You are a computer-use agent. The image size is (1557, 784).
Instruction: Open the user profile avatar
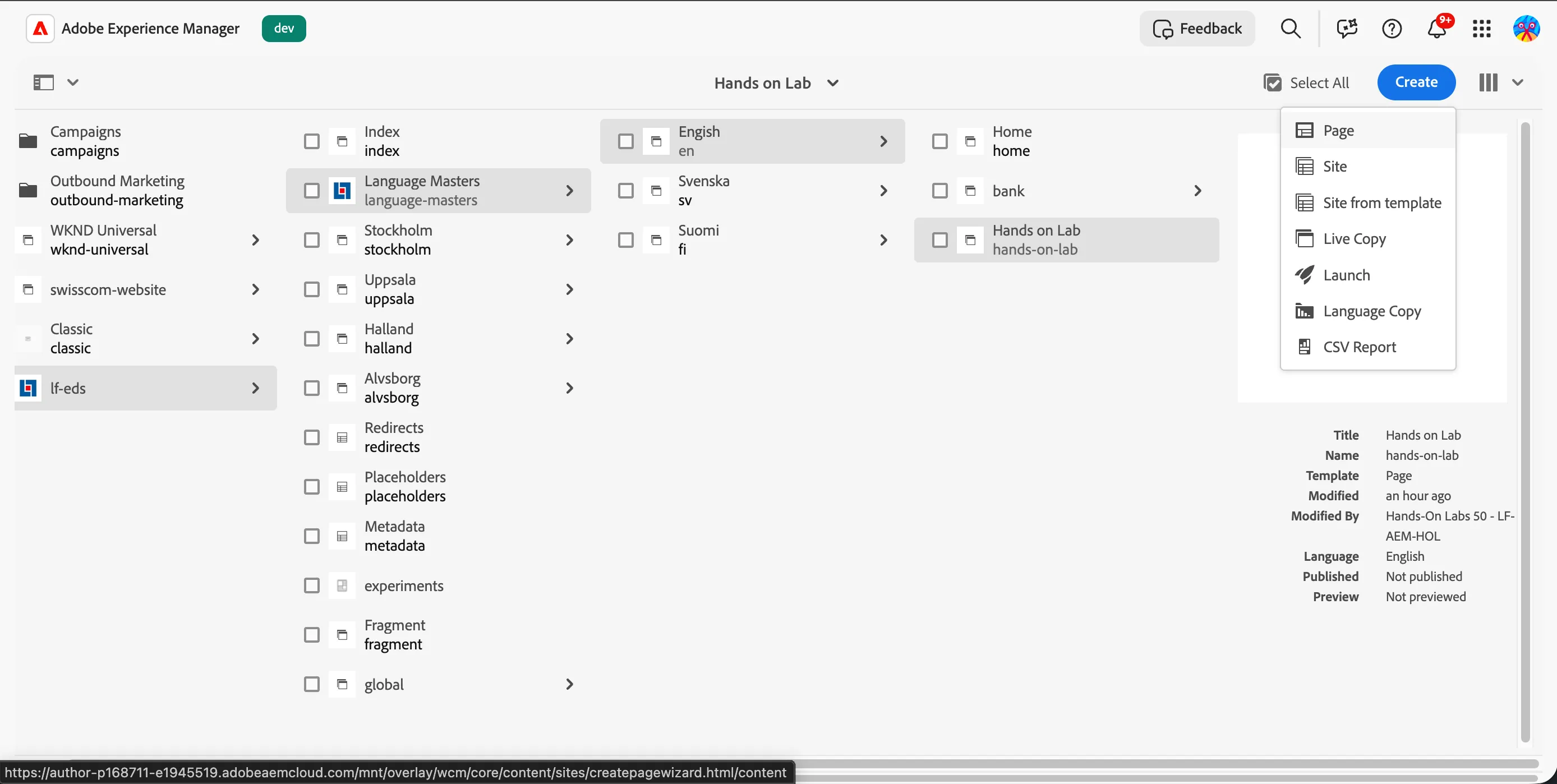1526,29
